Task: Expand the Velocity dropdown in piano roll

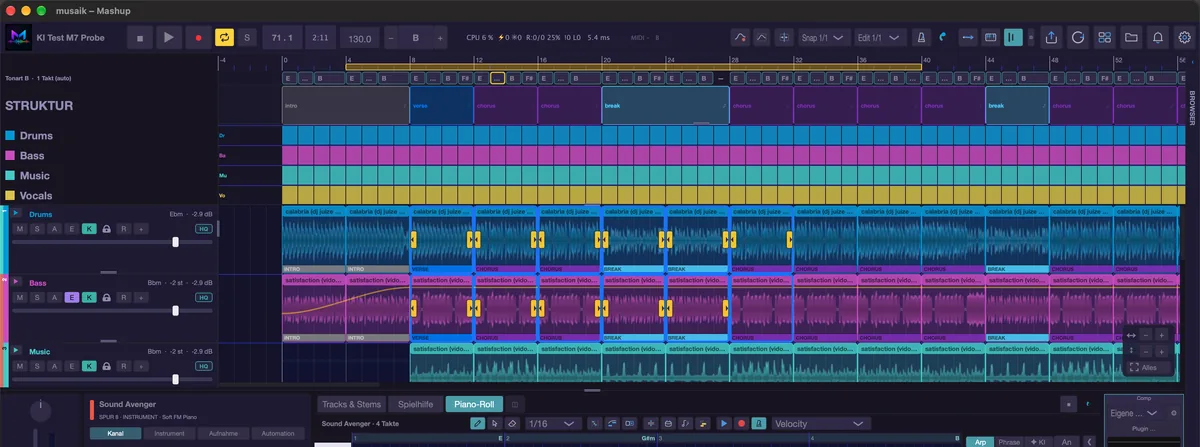Action: pos(814,424)
